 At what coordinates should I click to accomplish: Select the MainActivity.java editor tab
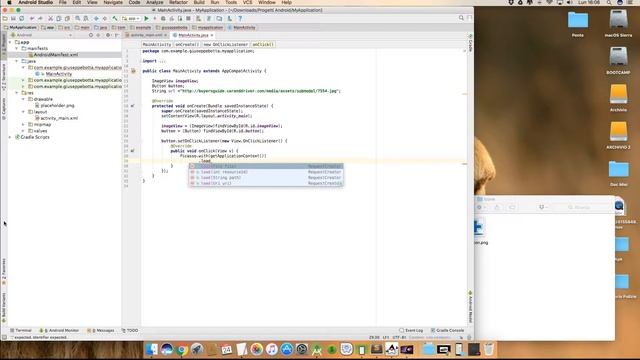click(193, 36)
